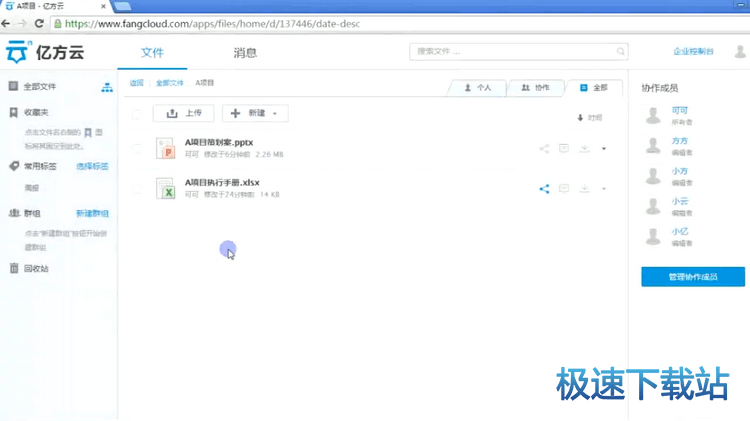Click the 亿方云 logo icon
This screenshot has width=750, height=421.
click(x=18, y=52)
